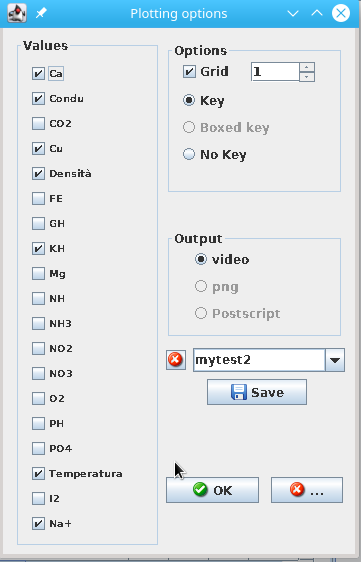Click the grid number input field
Screen dimensions: 361x562
[x=275, y=72]
